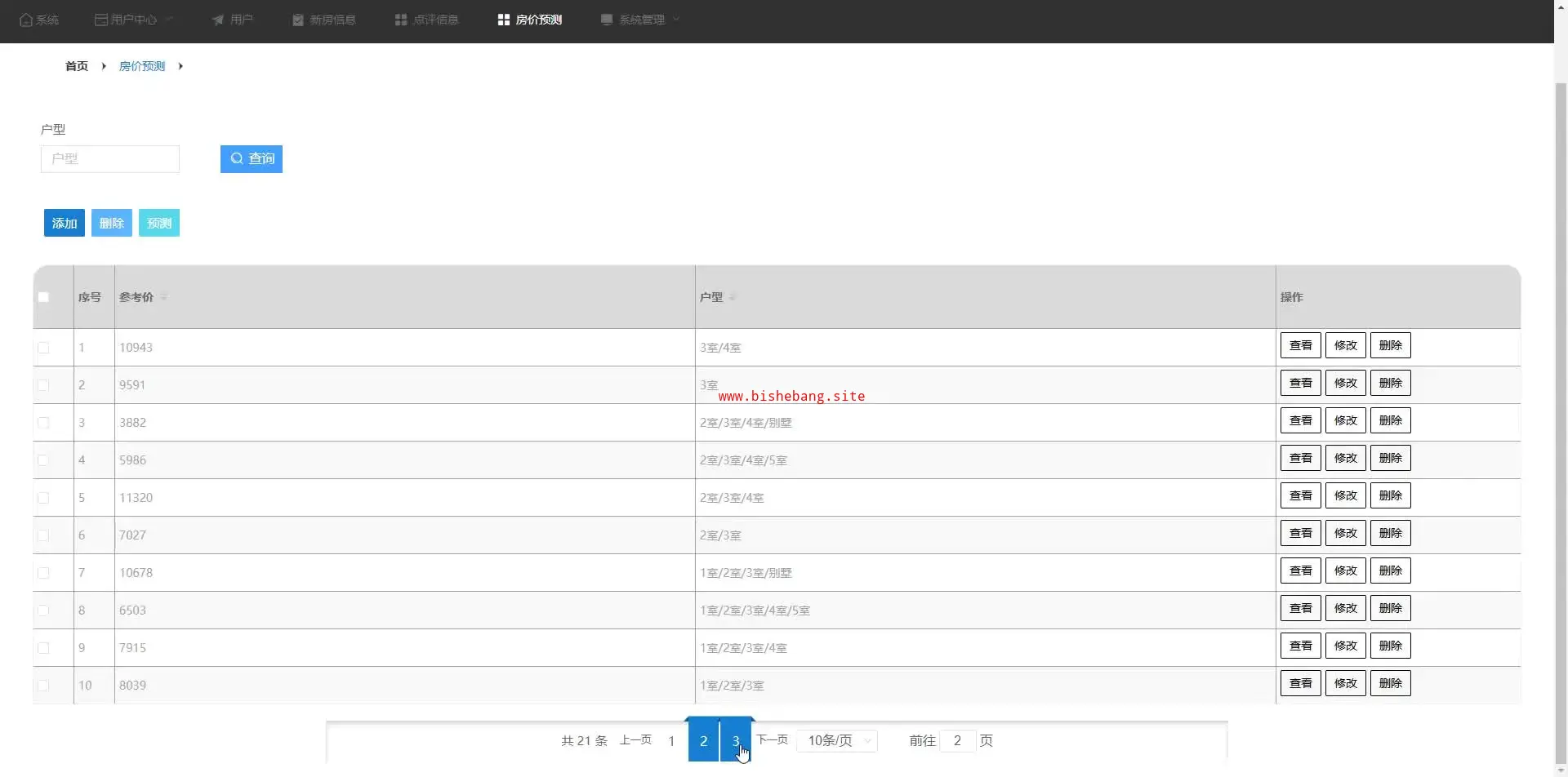Expand the 系统管理 menu arrow
The width and height of the screenshot is (1568, 777).
[676, 20]
